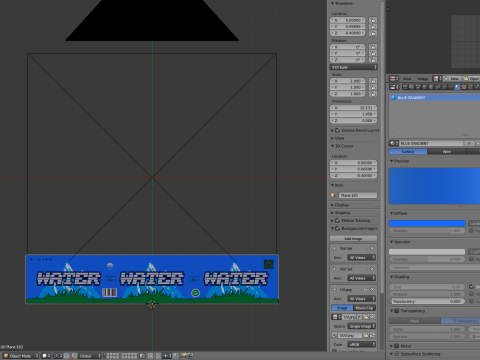Viewport: 480px width, 360px height.
Task: Lock the Location X value
Action: 373,20
